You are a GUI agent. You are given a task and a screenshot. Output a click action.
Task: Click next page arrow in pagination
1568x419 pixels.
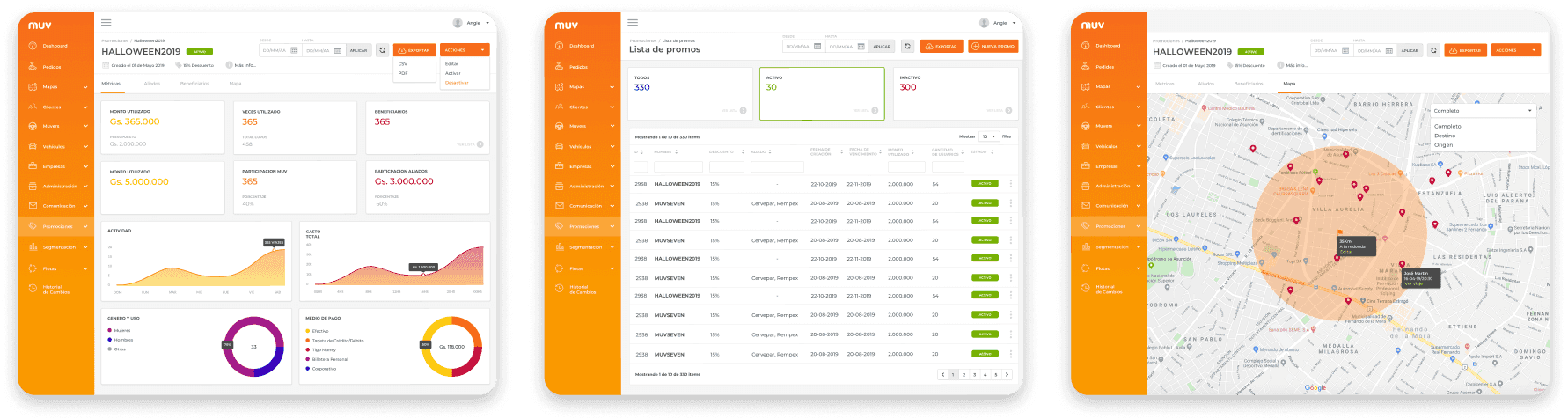[1007, 374]
